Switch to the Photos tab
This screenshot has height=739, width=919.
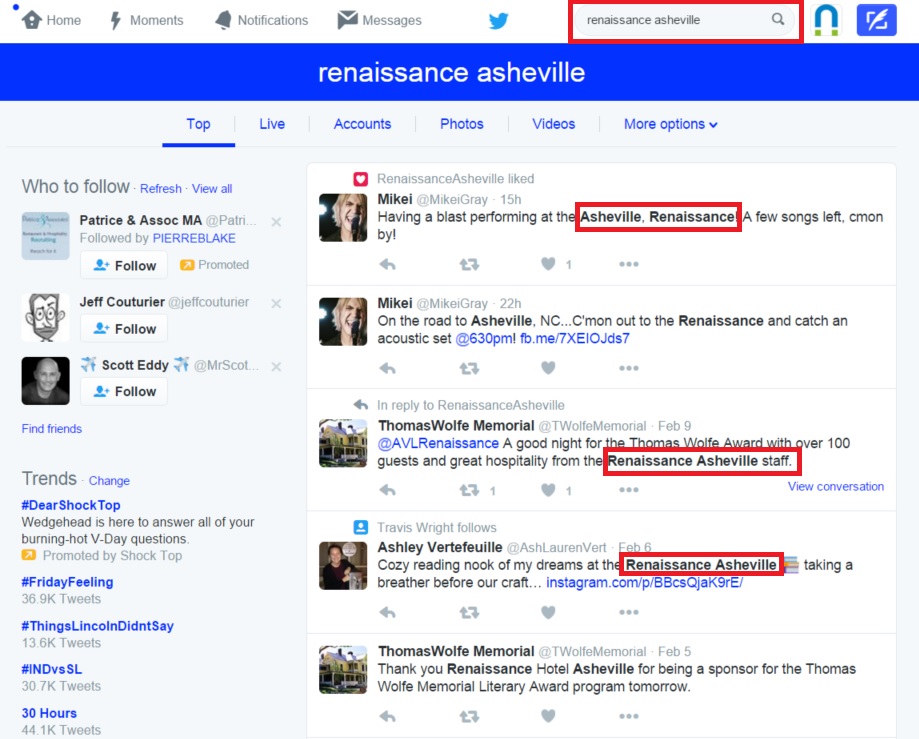tap(462, 124)
